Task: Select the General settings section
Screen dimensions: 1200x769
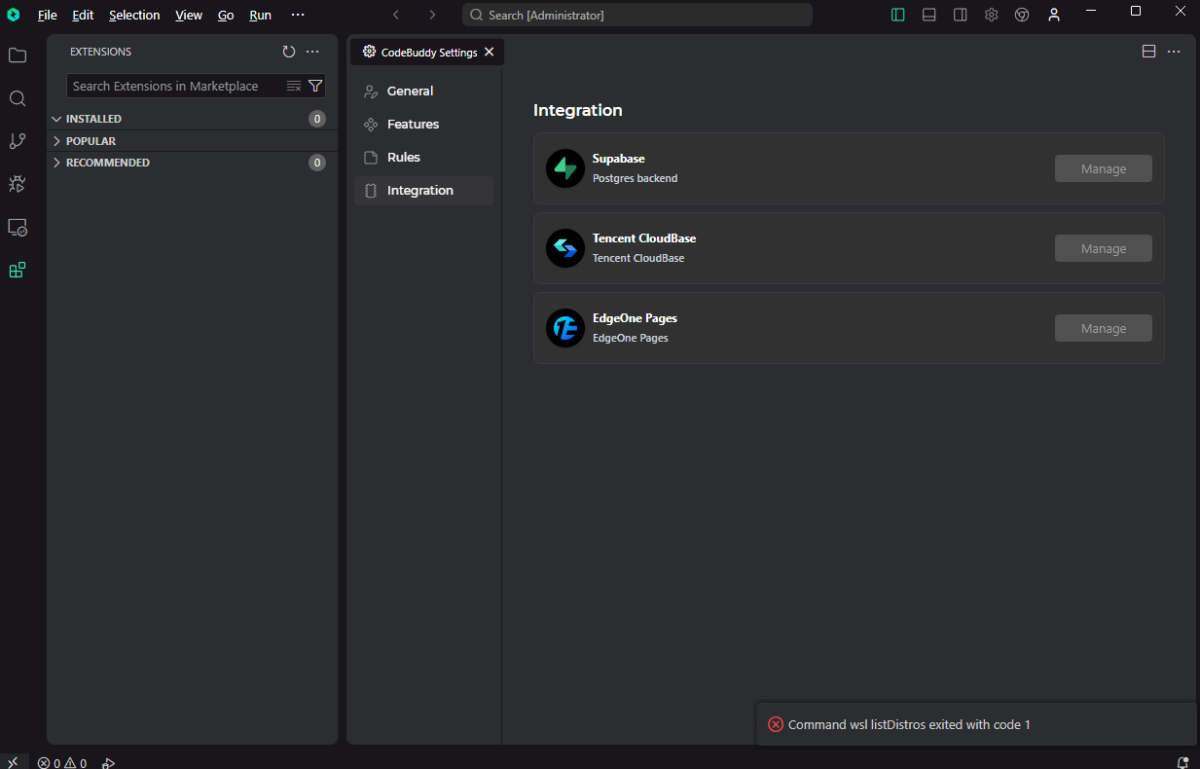Action: point(424,91)
